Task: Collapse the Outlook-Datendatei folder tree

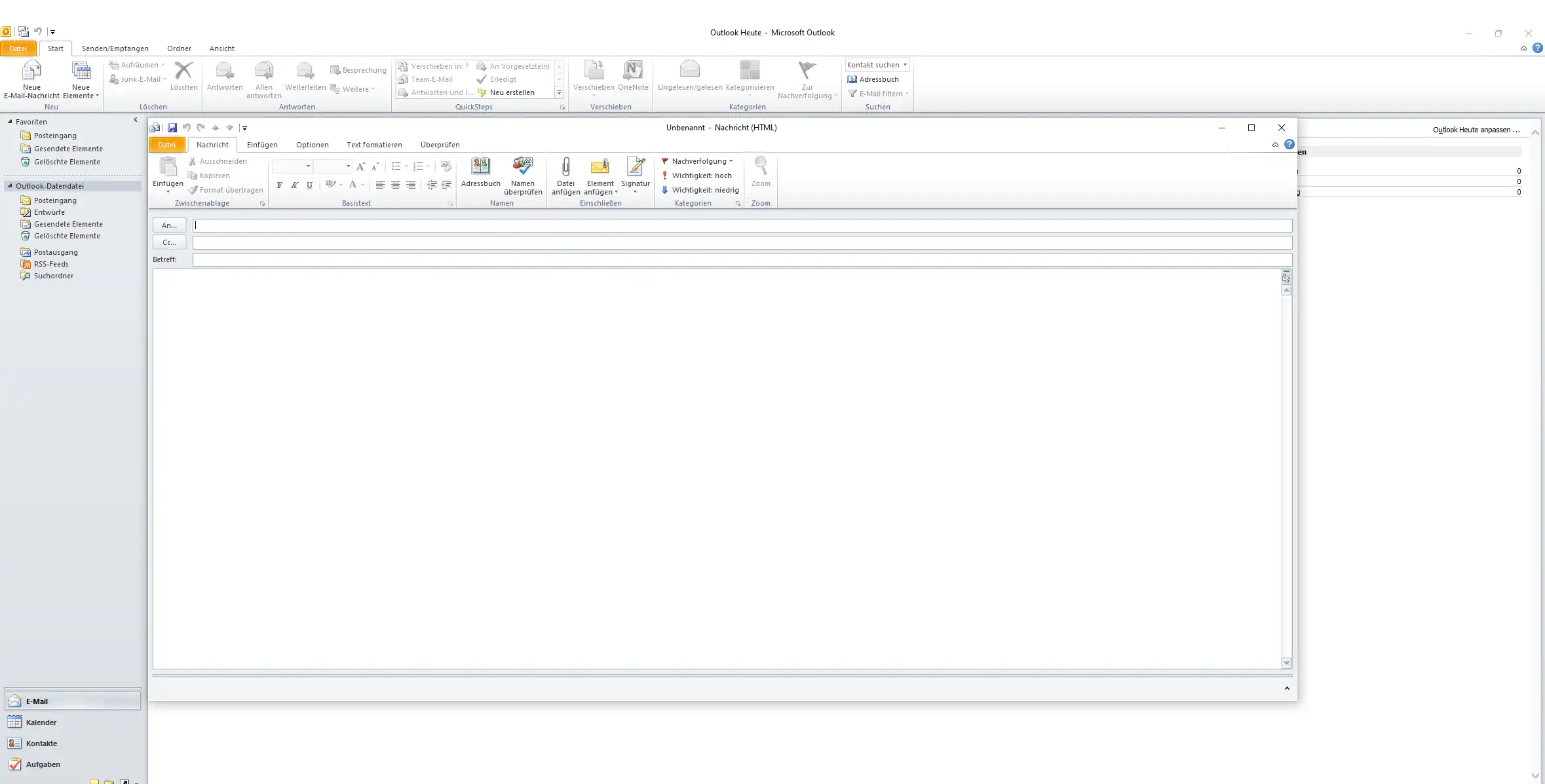Action: [10, 186]
